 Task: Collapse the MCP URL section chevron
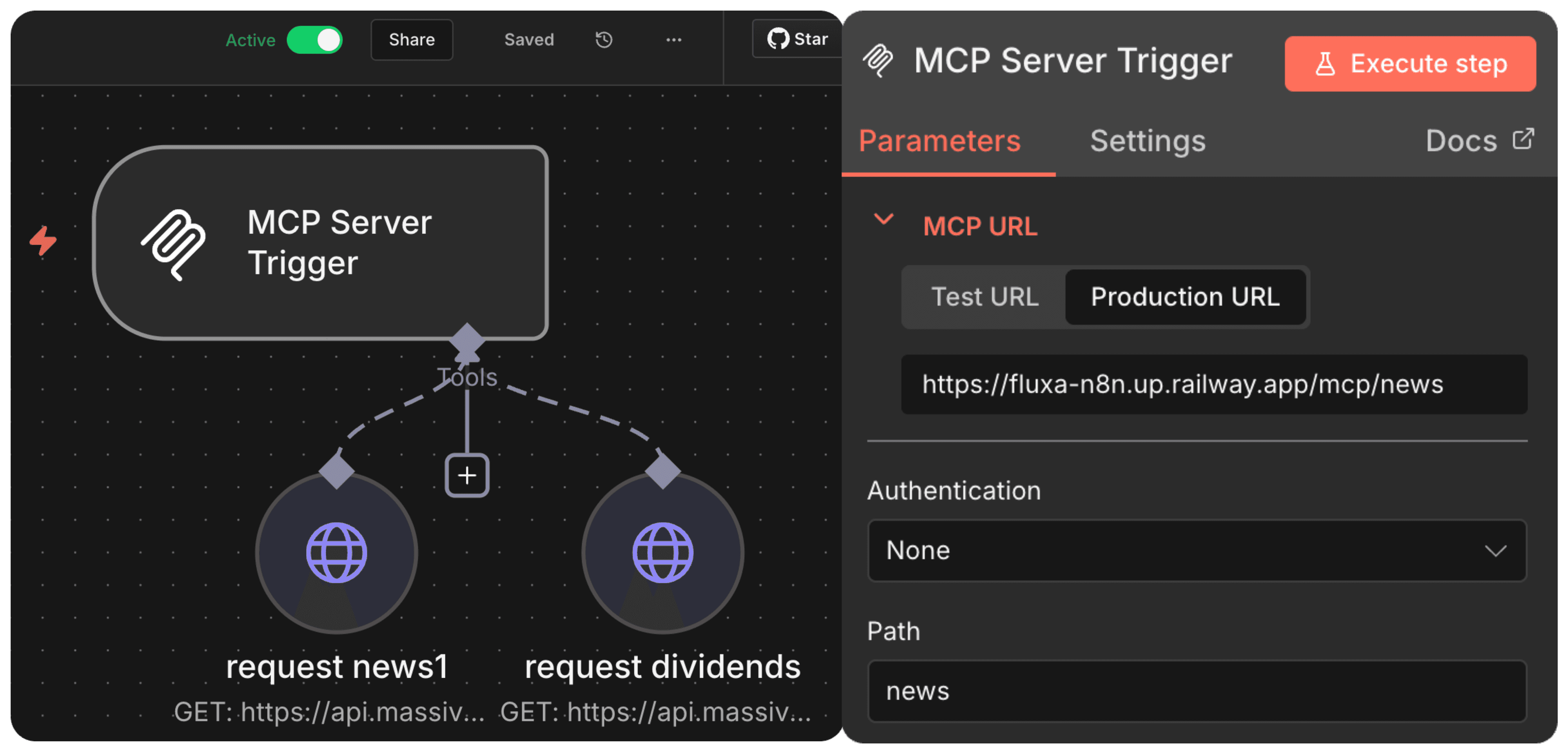tap(884, 220)
